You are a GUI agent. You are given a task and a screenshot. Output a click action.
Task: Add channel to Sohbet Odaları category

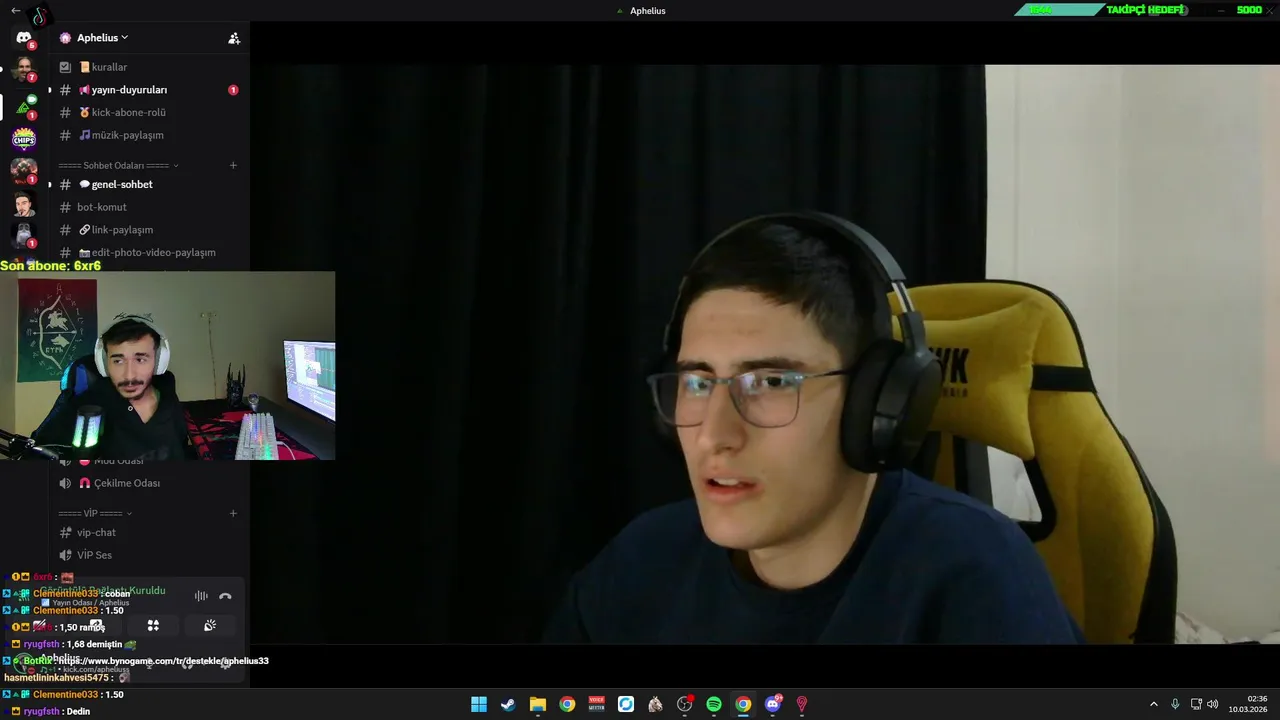pos(233,165)
